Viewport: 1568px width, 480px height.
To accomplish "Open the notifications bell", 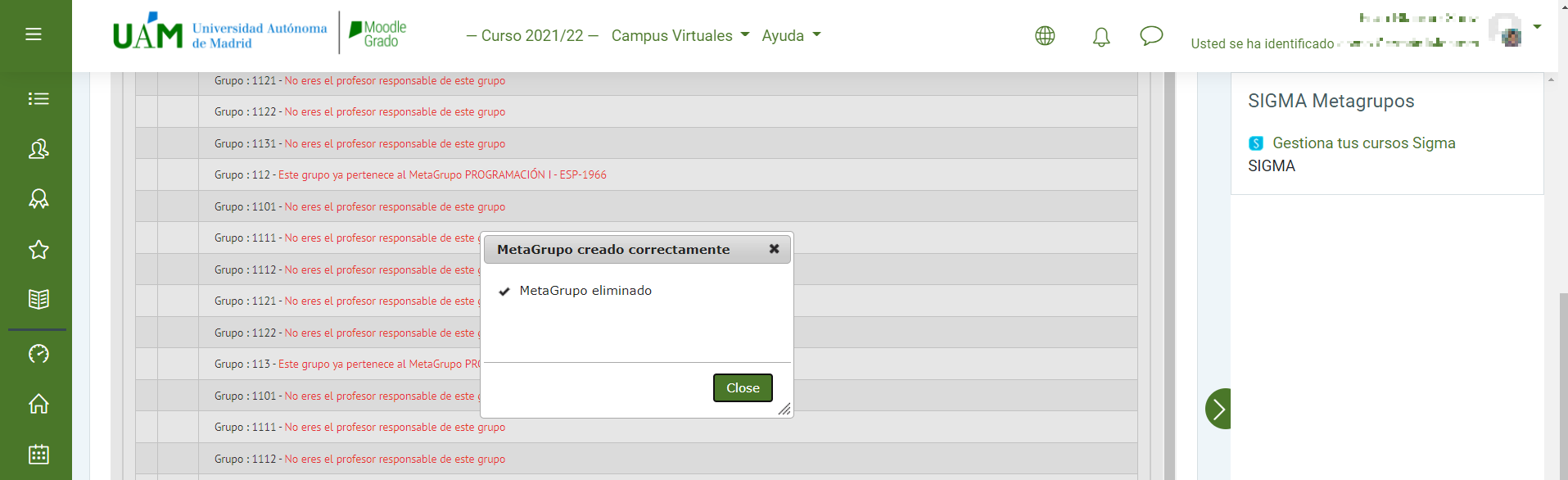I will 1101,37.
